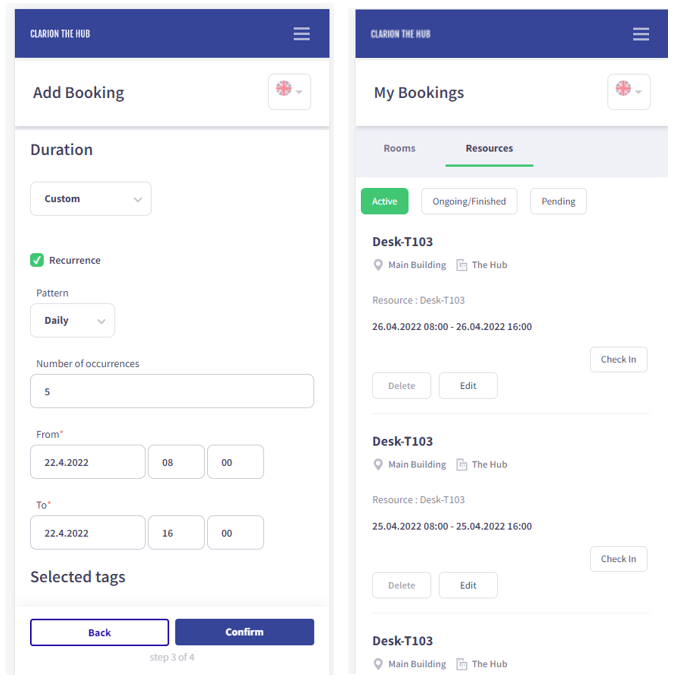This screenshot has width=683, height=698.
Task: Open the Daily pattern dropdown
Action: coord(73,321)
